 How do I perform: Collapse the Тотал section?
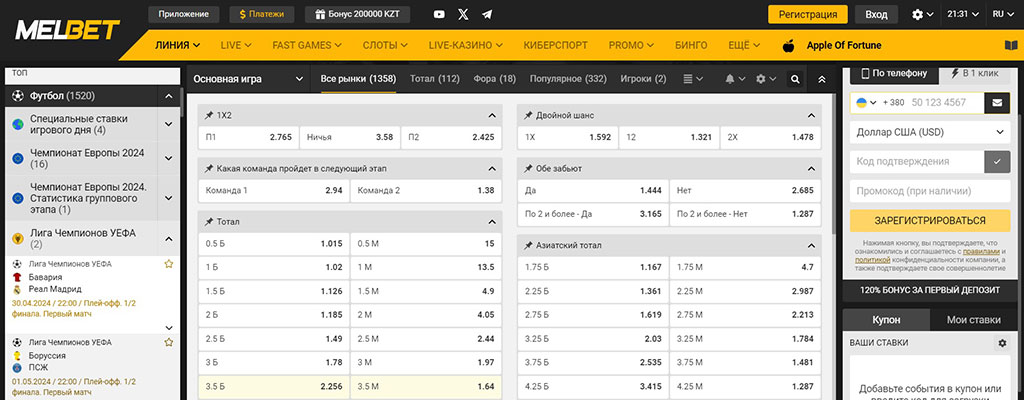(x=492, y=222)
